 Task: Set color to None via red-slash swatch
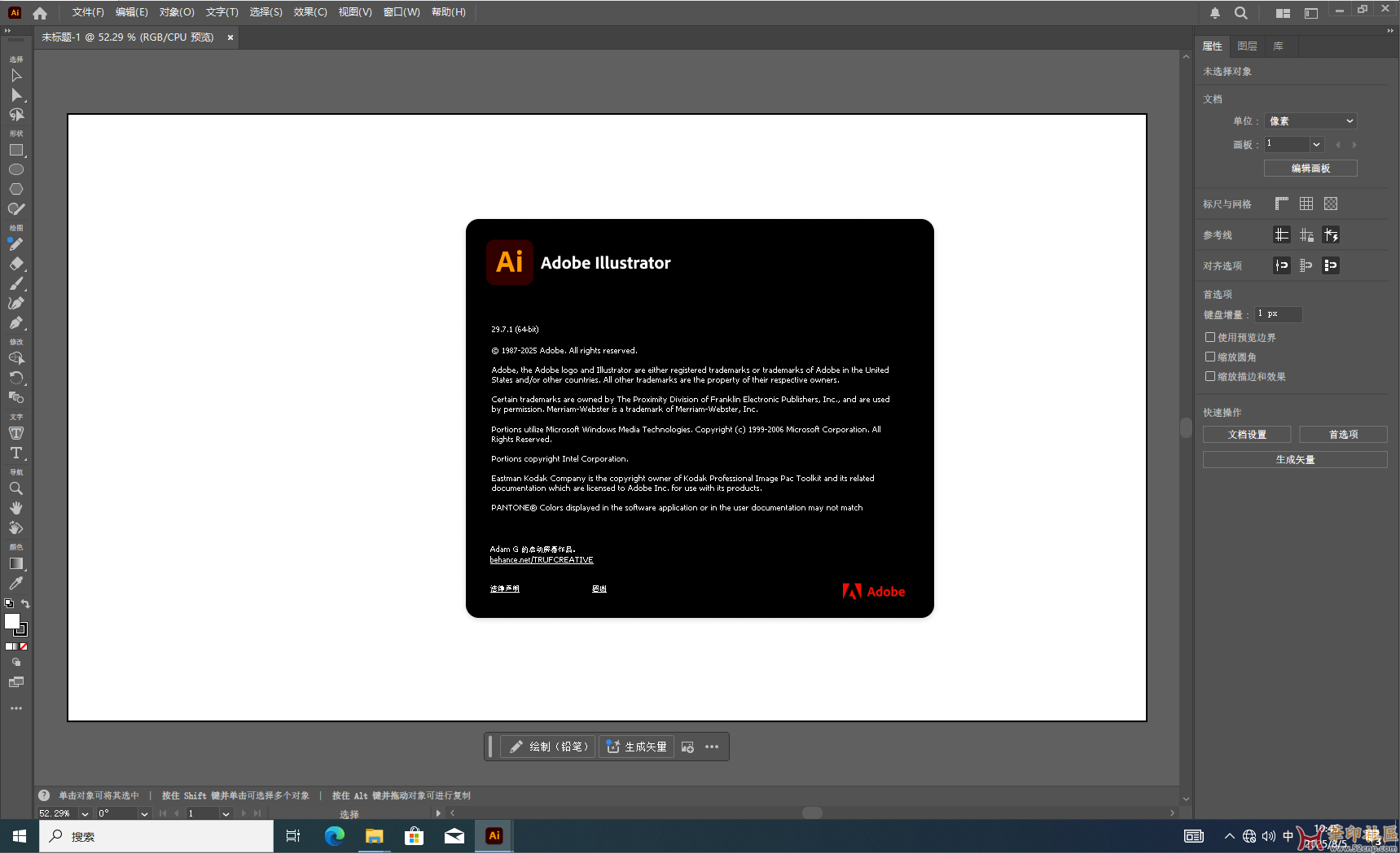24,646
